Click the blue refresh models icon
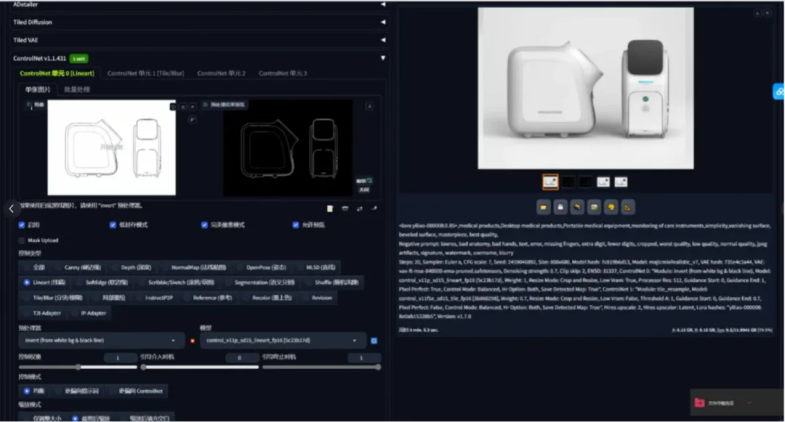 pyautogui.click(x=374, y=341)
